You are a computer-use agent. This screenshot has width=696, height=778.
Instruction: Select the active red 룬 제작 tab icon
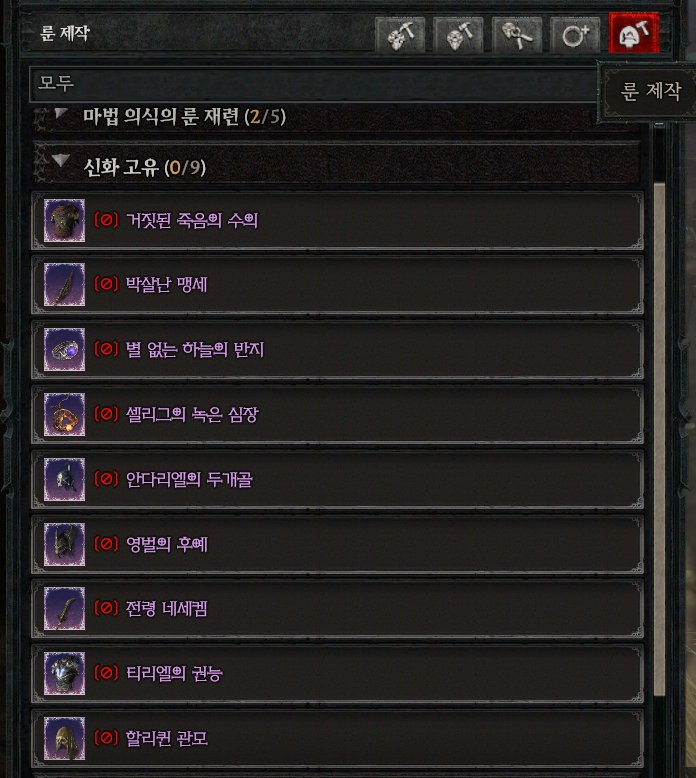coord(633,33)
